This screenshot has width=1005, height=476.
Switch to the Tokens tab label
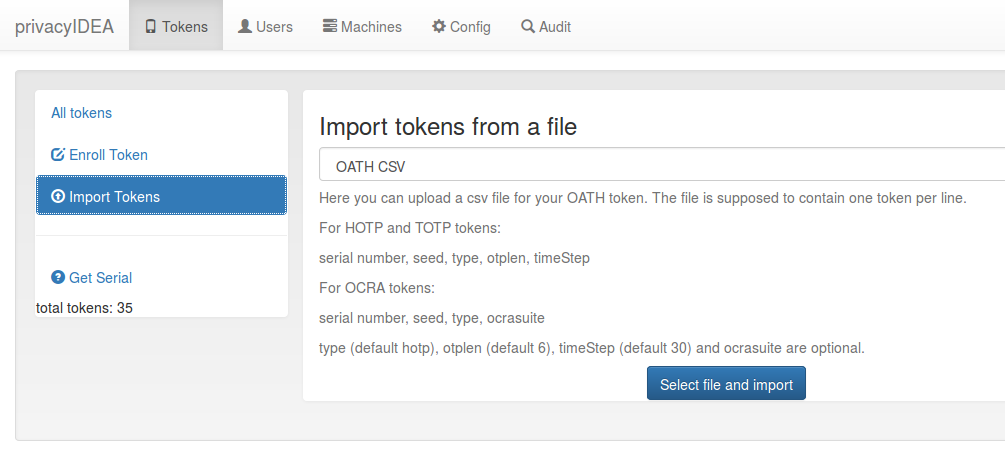[185, 27]
